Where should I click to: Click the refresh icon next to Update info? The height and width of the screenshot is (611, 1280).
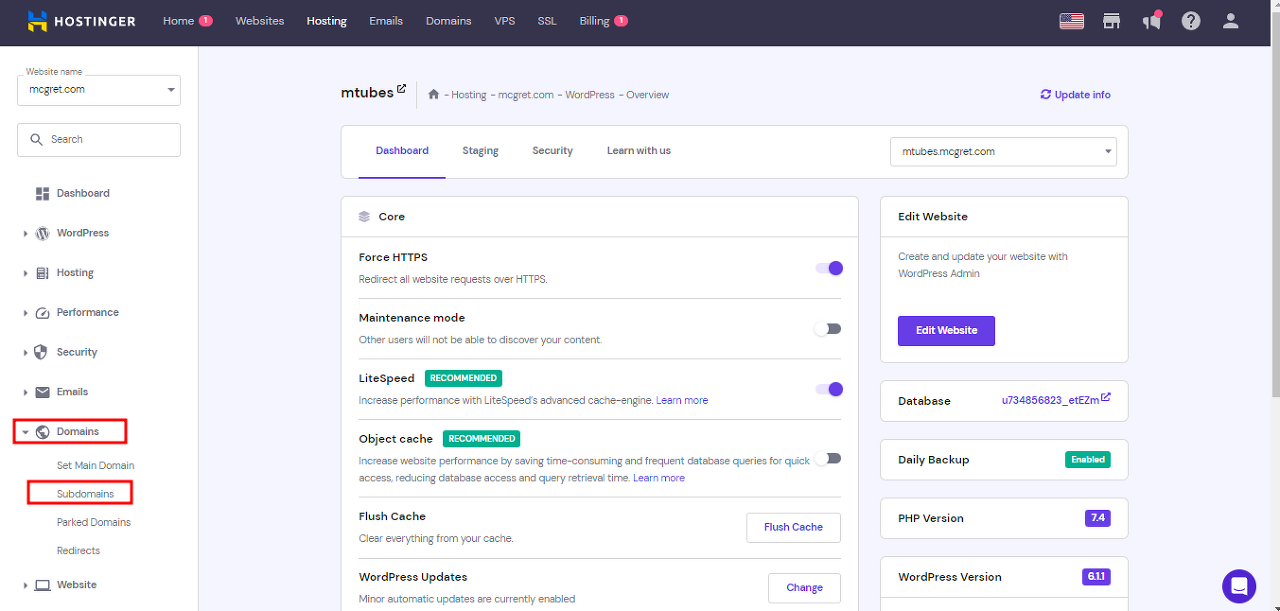tap(1046, 95)
